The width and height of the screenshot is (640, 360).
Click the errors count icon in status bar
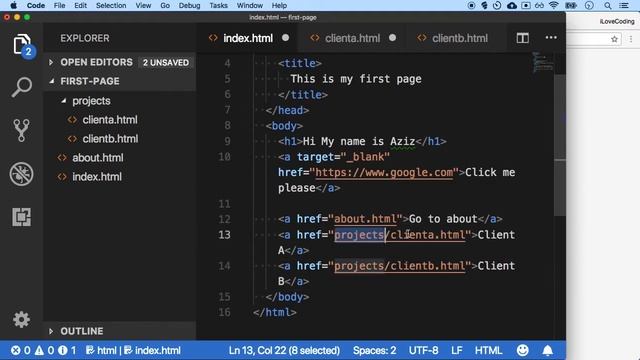click(20, 350)
